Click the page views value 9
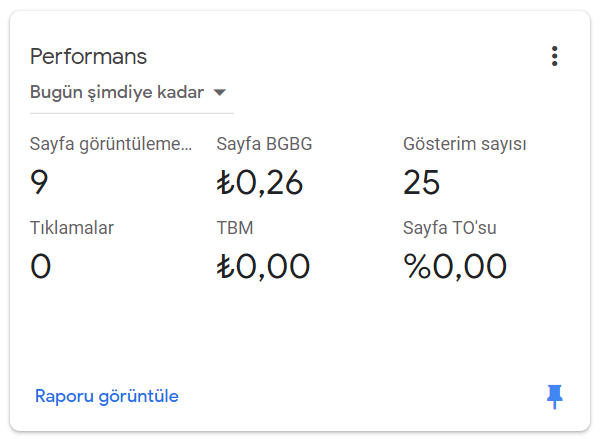 click(39, 182)
